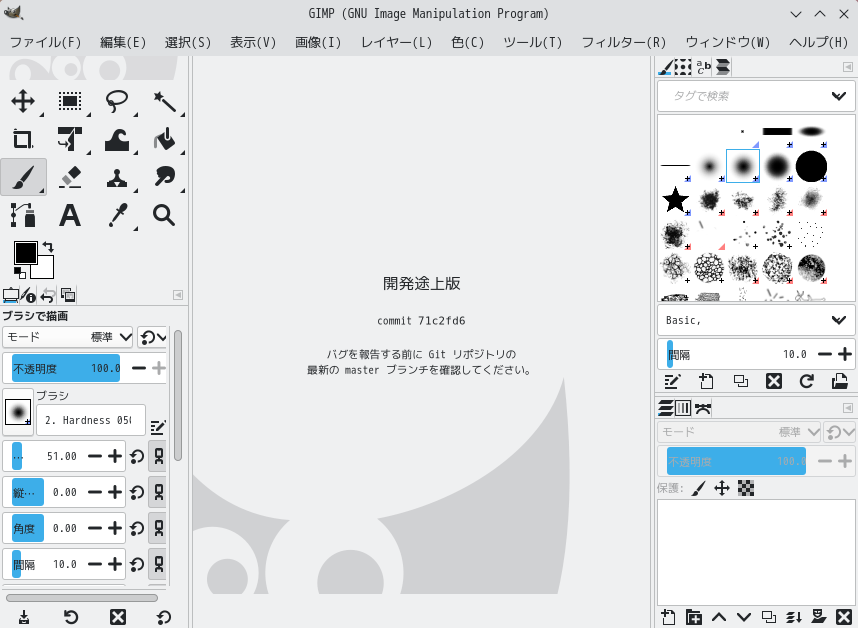Switch to Channels tab
858x628 pixels.
[683, 409]
